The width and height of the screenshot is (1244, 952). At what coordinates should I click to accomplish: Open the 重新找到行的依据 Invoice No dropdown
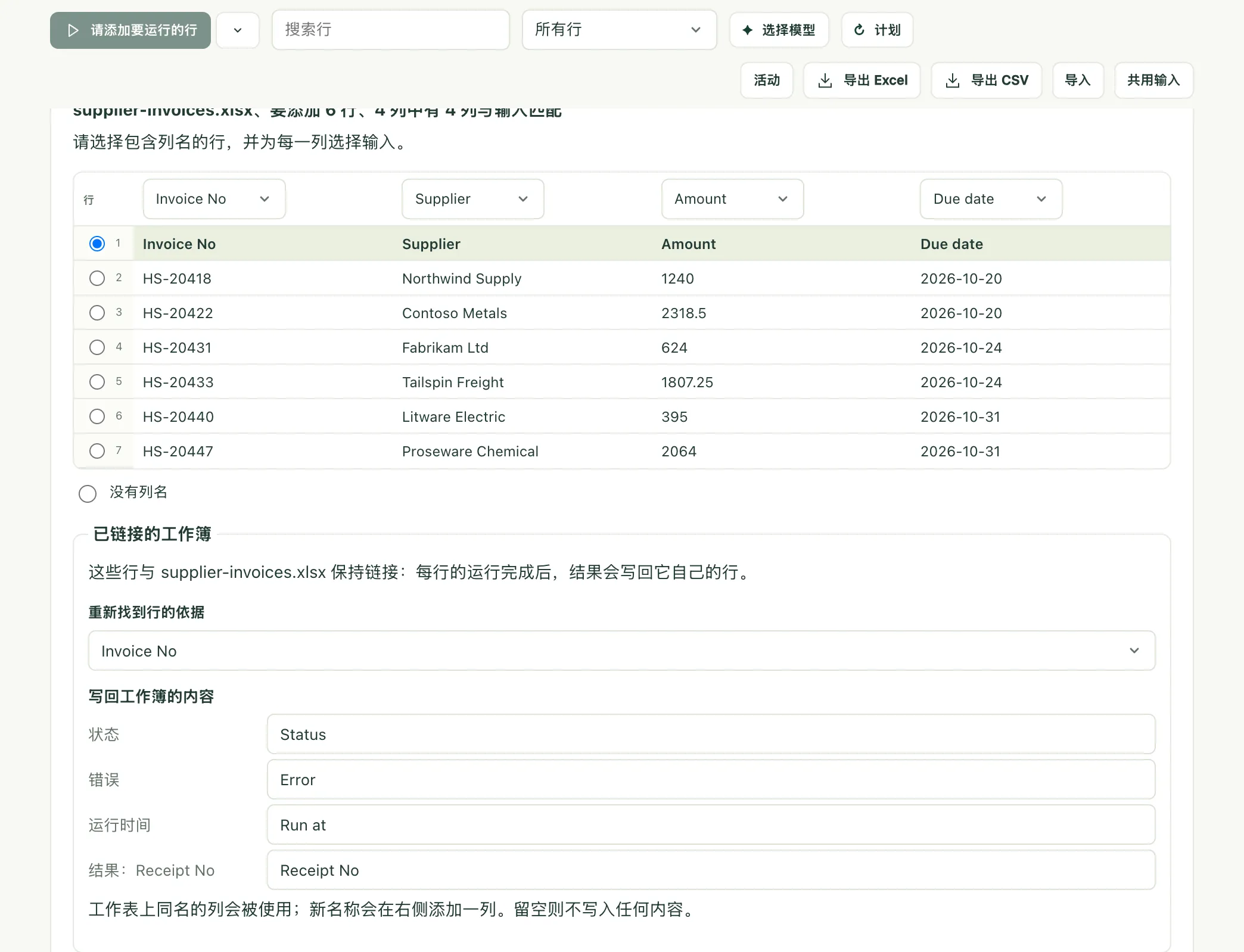tap(621, 651)
